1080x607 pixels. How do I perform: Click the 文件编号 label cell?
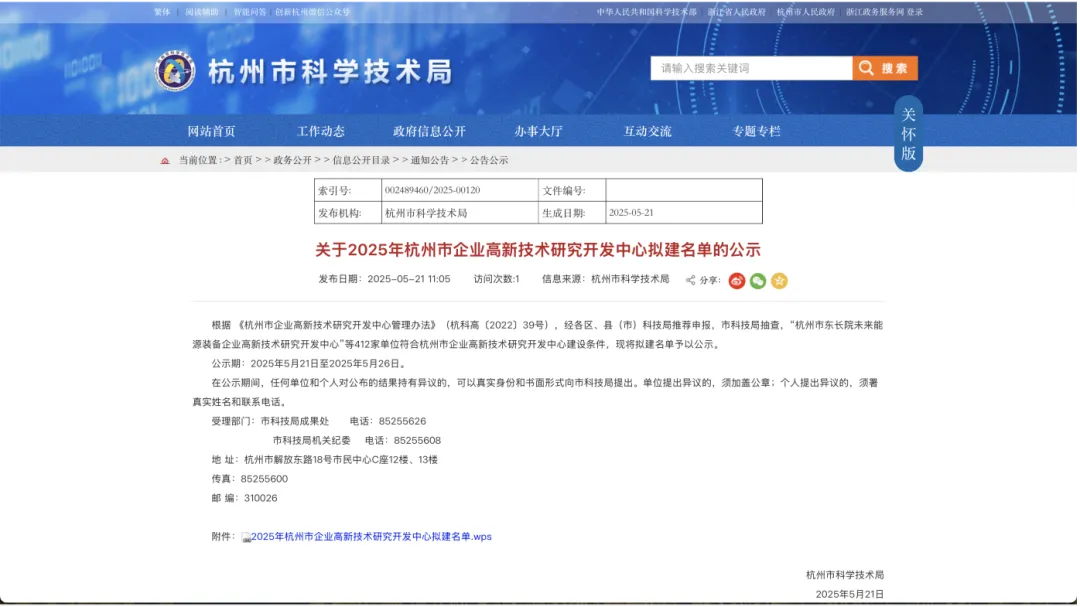point(572,190)
